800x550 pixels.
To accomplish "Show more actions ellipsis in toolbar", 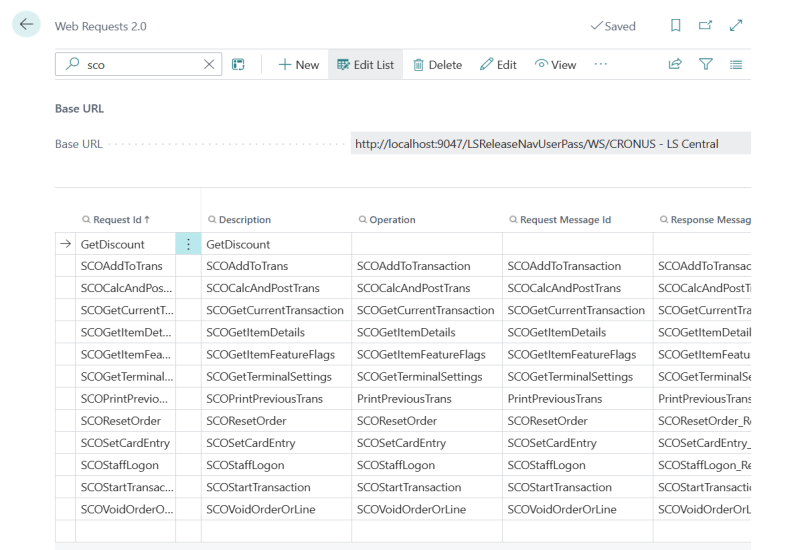I will (x=600, y=65).
